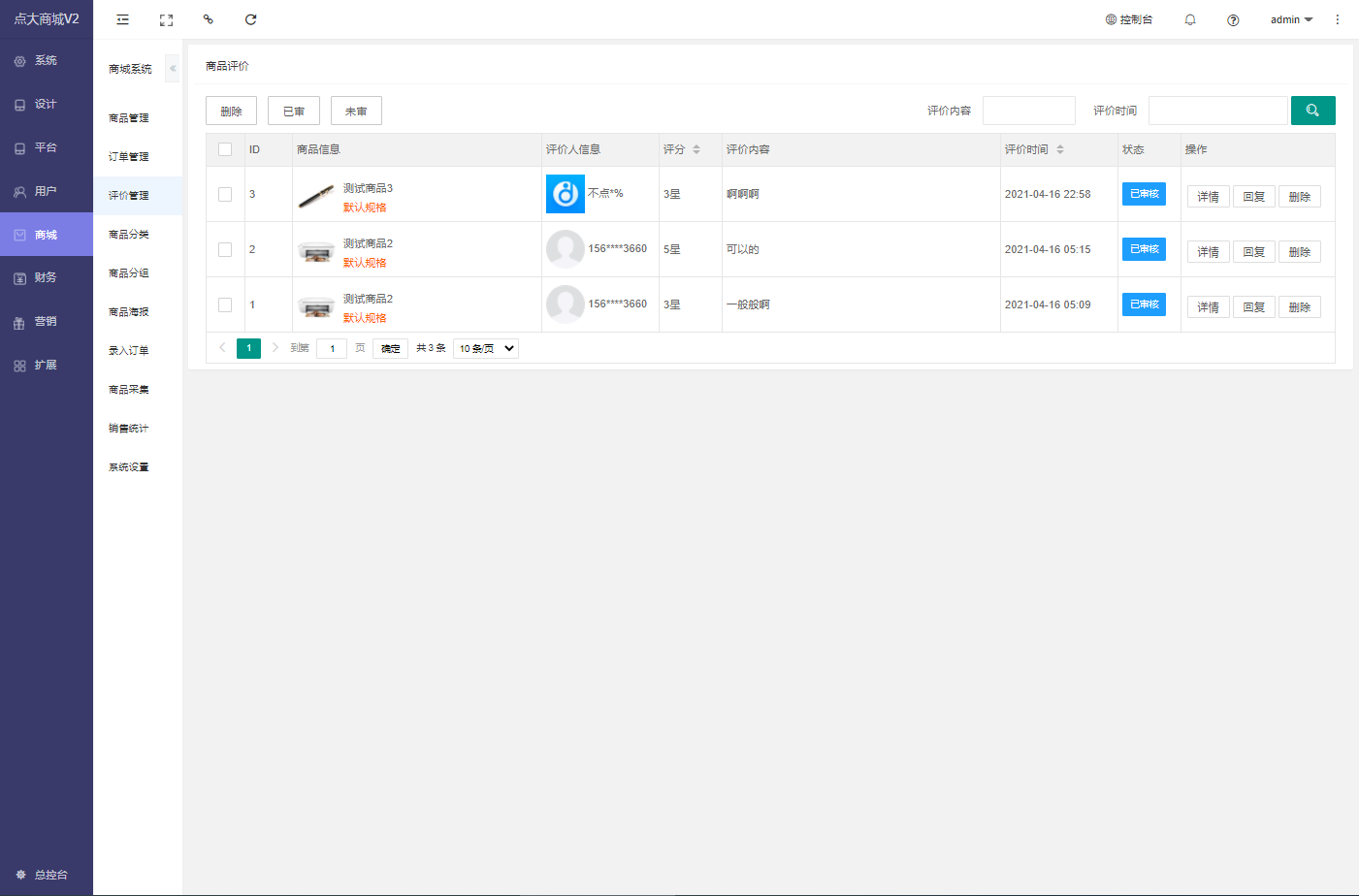This screenshot has height=896, width=1359.
Task: Focus the 评价内容 search input field
Action: 1028,111
